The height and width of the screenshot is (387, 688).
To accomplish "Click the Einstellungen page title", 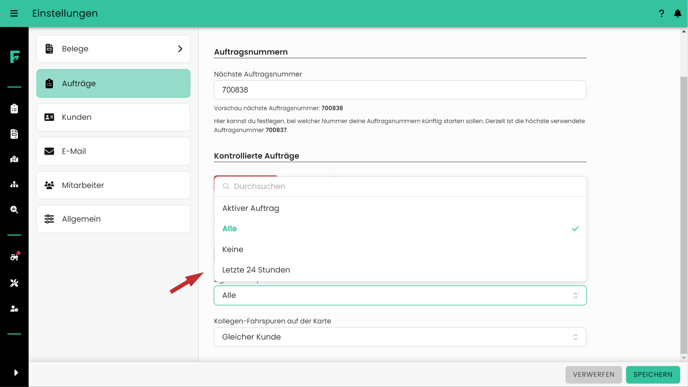I will [x=65, y=14].
